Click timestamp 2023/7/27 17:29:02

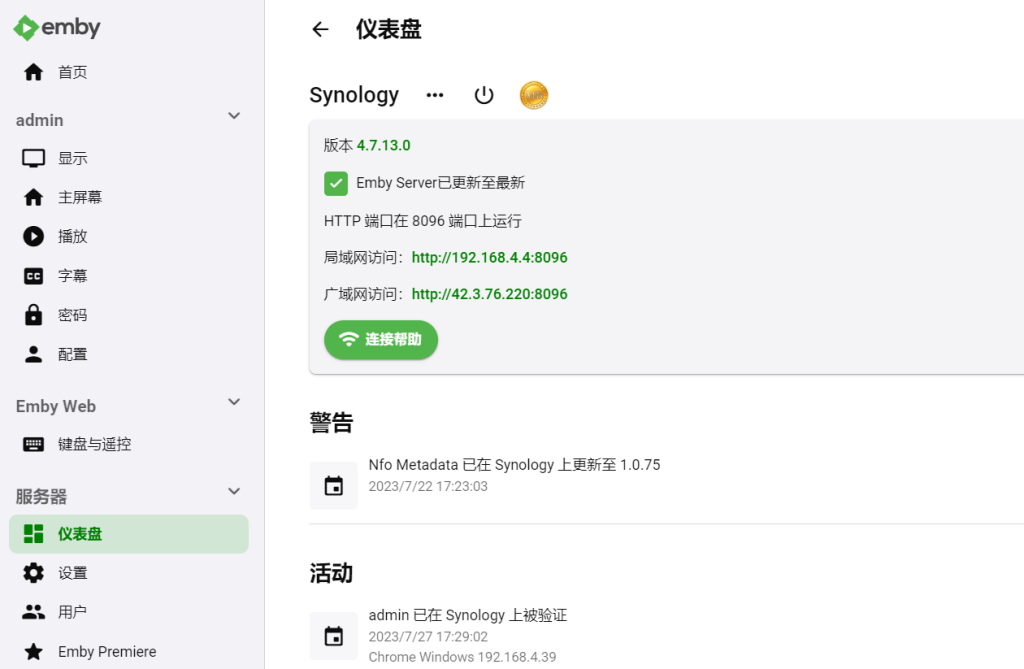(x=428, y=636)
